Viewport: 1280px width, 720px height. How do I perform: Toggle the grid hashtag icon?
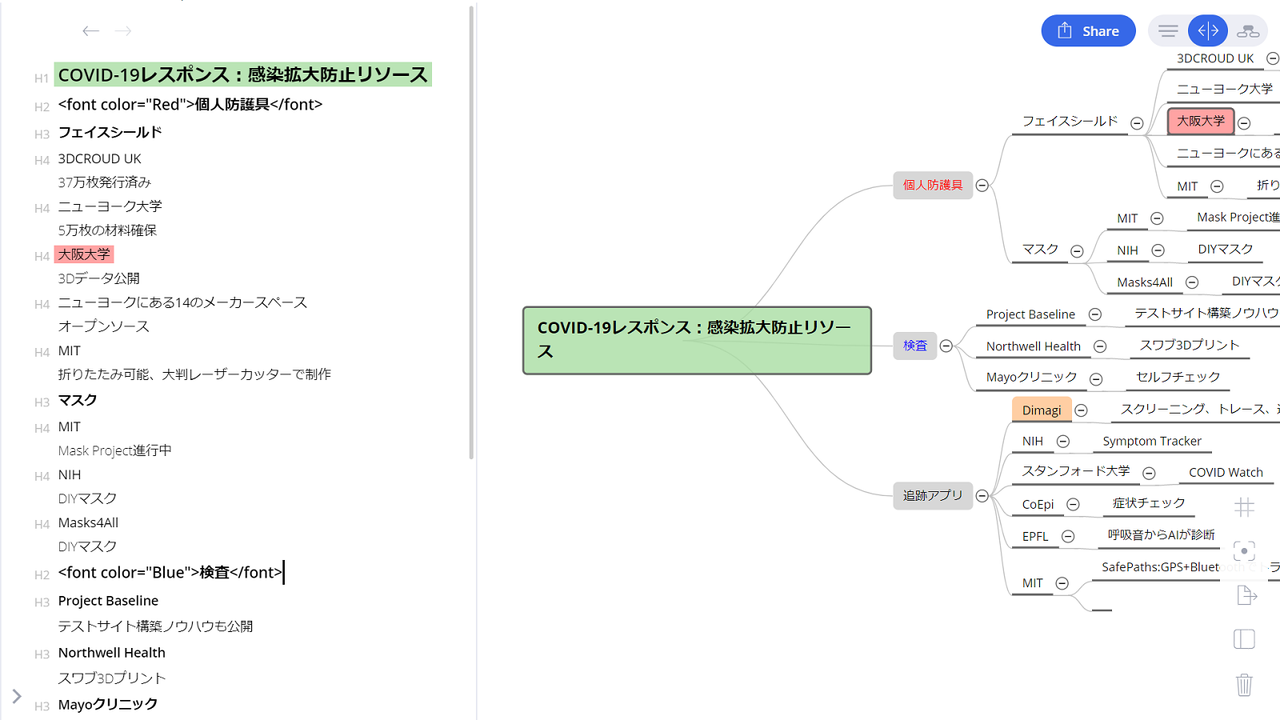coord(1244,507)
